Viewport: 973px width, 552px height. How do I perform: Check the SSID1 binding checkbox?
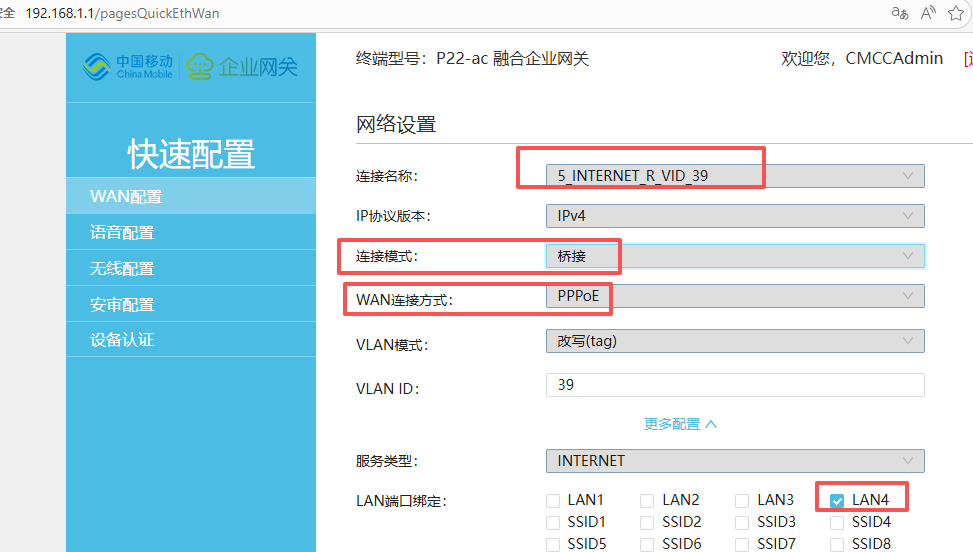[x=553, y=523]
